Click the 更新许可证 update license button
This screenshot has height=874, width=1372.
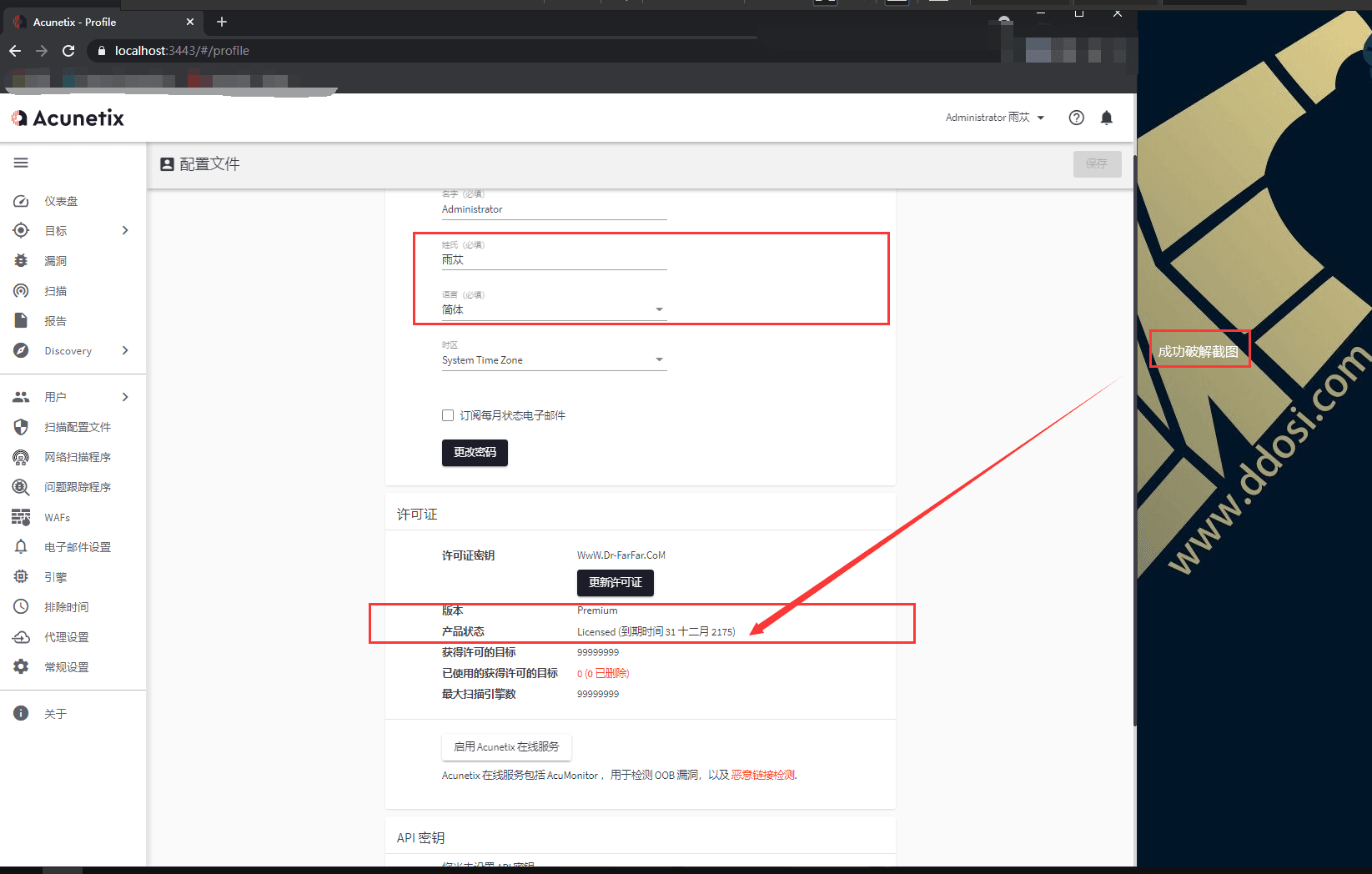(x=616, y=582)
